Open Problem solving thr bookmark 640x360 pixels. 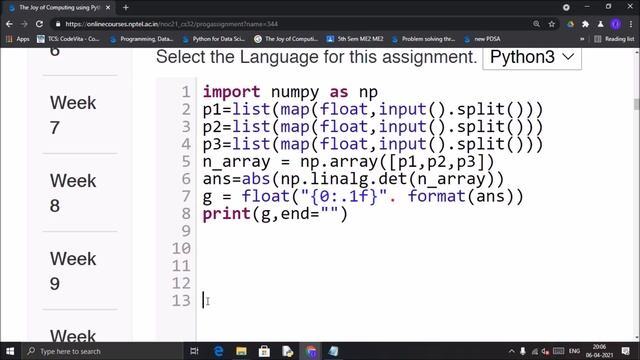423,39
